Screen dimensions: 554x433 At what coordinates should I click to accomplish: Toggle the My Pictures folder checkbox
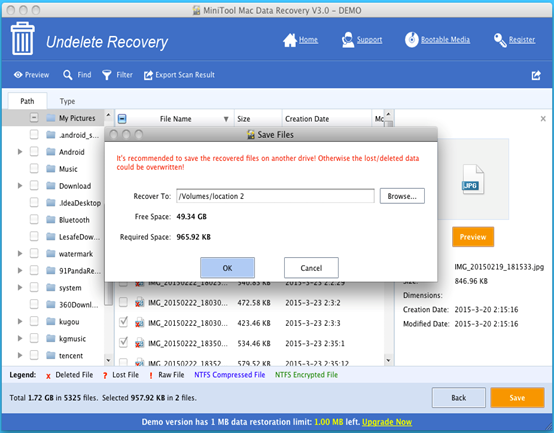click(x=34, y=118)
